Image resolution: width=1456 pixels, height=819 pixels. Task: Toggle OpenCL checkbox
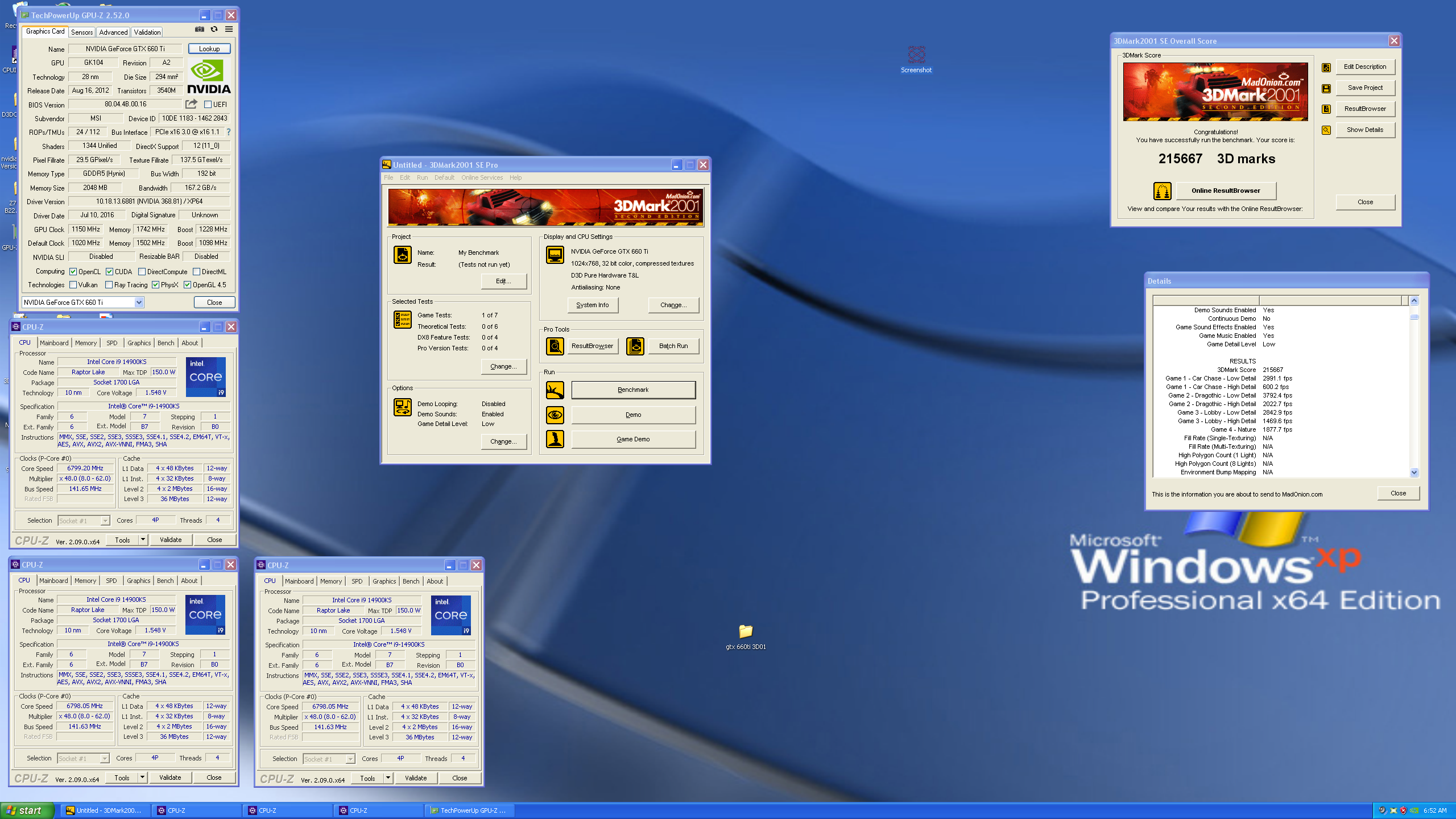tap(73, 271)
